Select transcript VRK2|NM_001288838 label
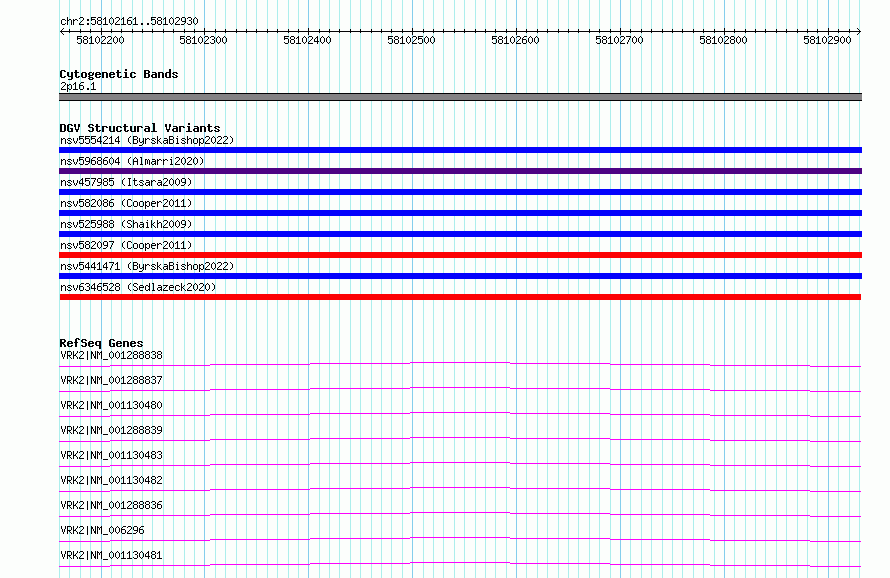This screenshot has height=578, width=890. [111, 355]
